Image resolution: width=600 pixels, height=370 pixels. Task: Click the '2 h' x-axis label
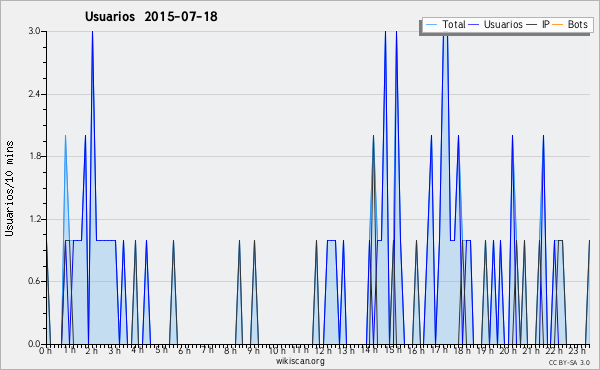[91, 351]
